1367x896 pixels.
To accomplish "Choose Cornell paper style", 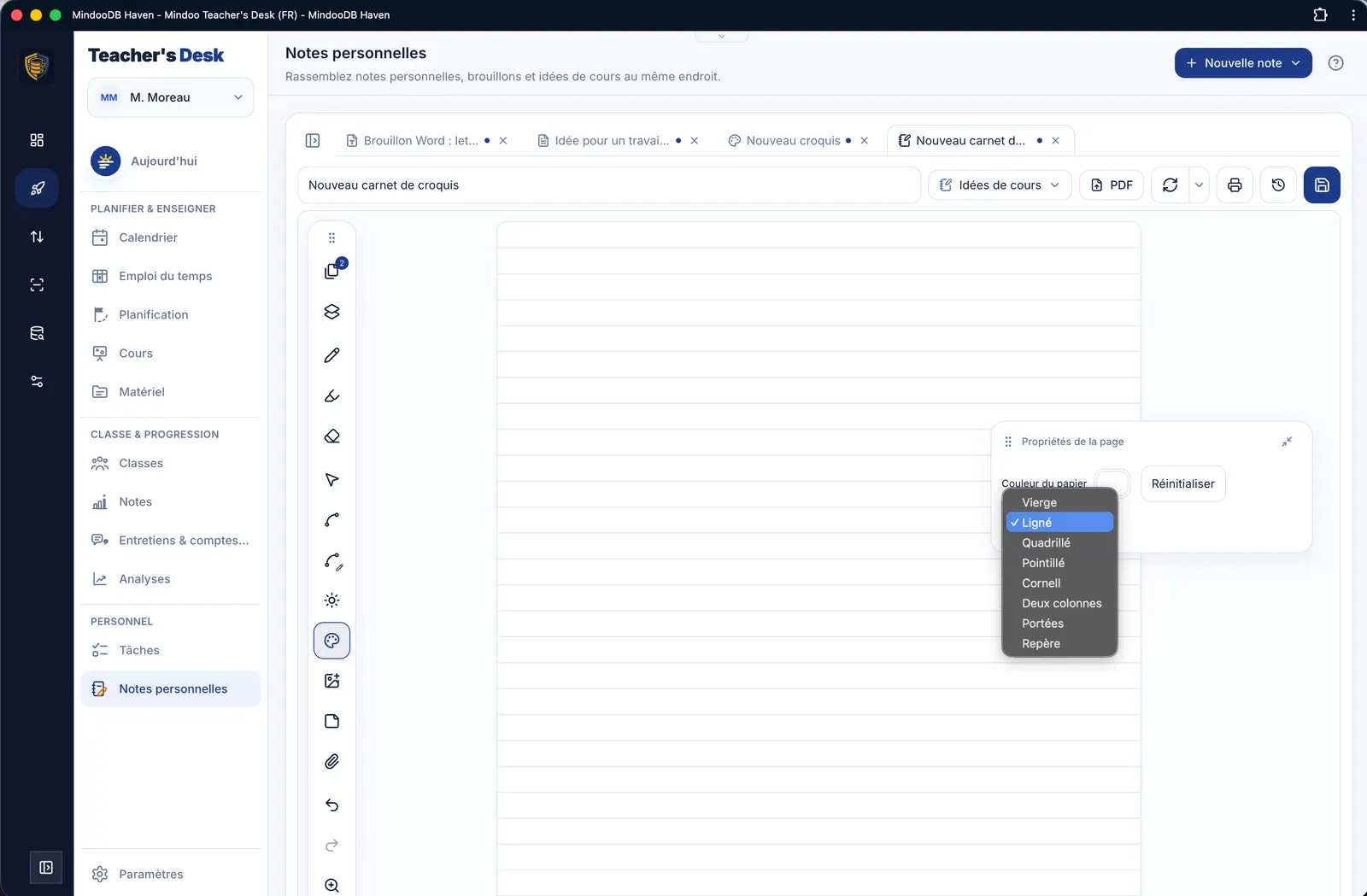I will [1059, 583].
